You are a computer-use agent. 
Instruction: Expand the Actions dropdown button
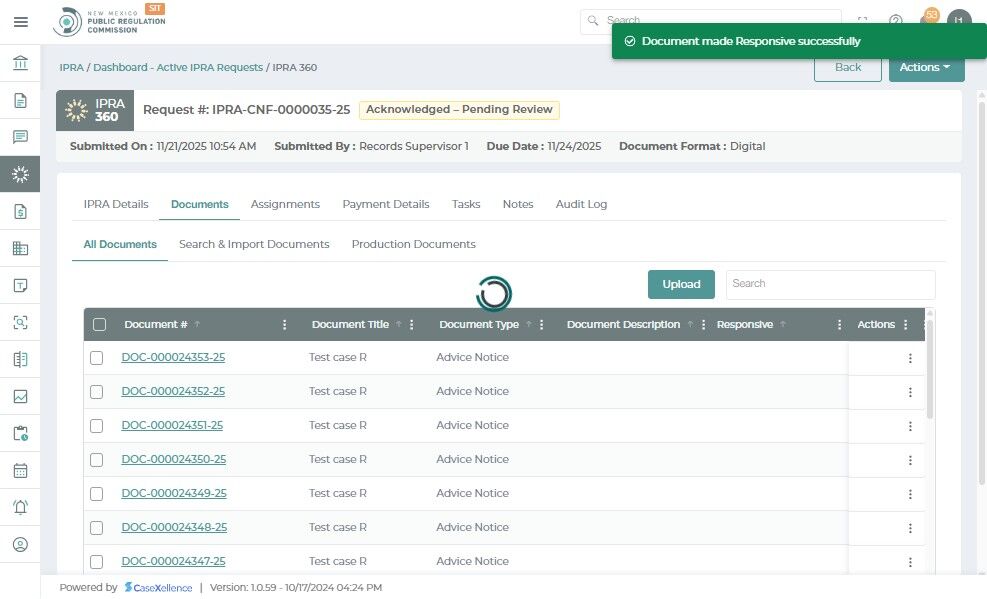point(927,67)
